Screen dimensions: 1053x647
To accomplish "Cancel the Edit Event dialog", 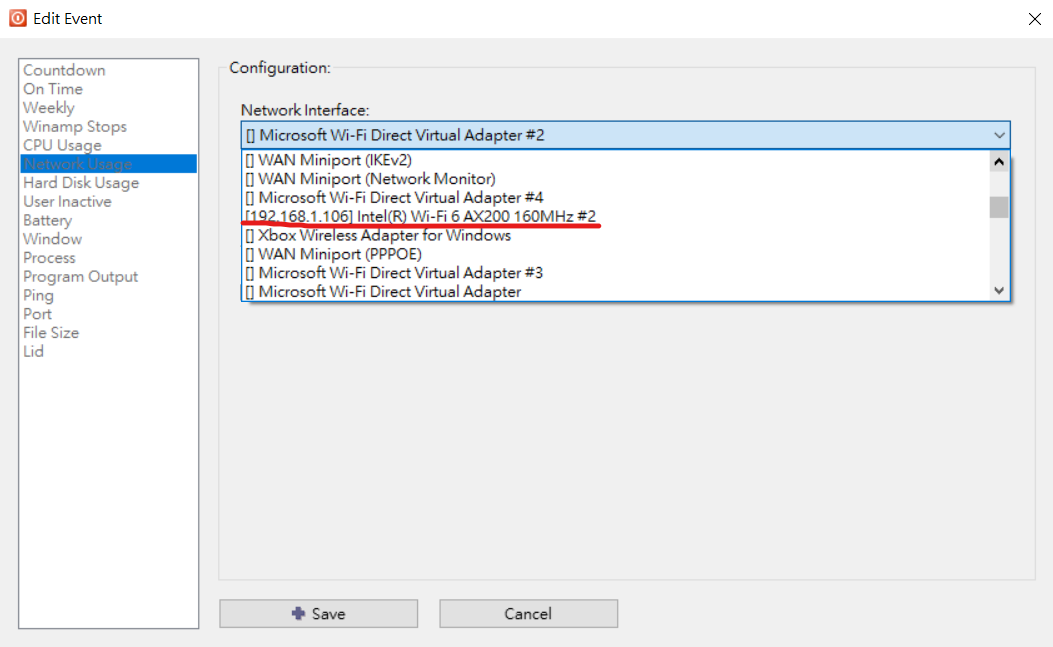I will click(x=529, y=613).
